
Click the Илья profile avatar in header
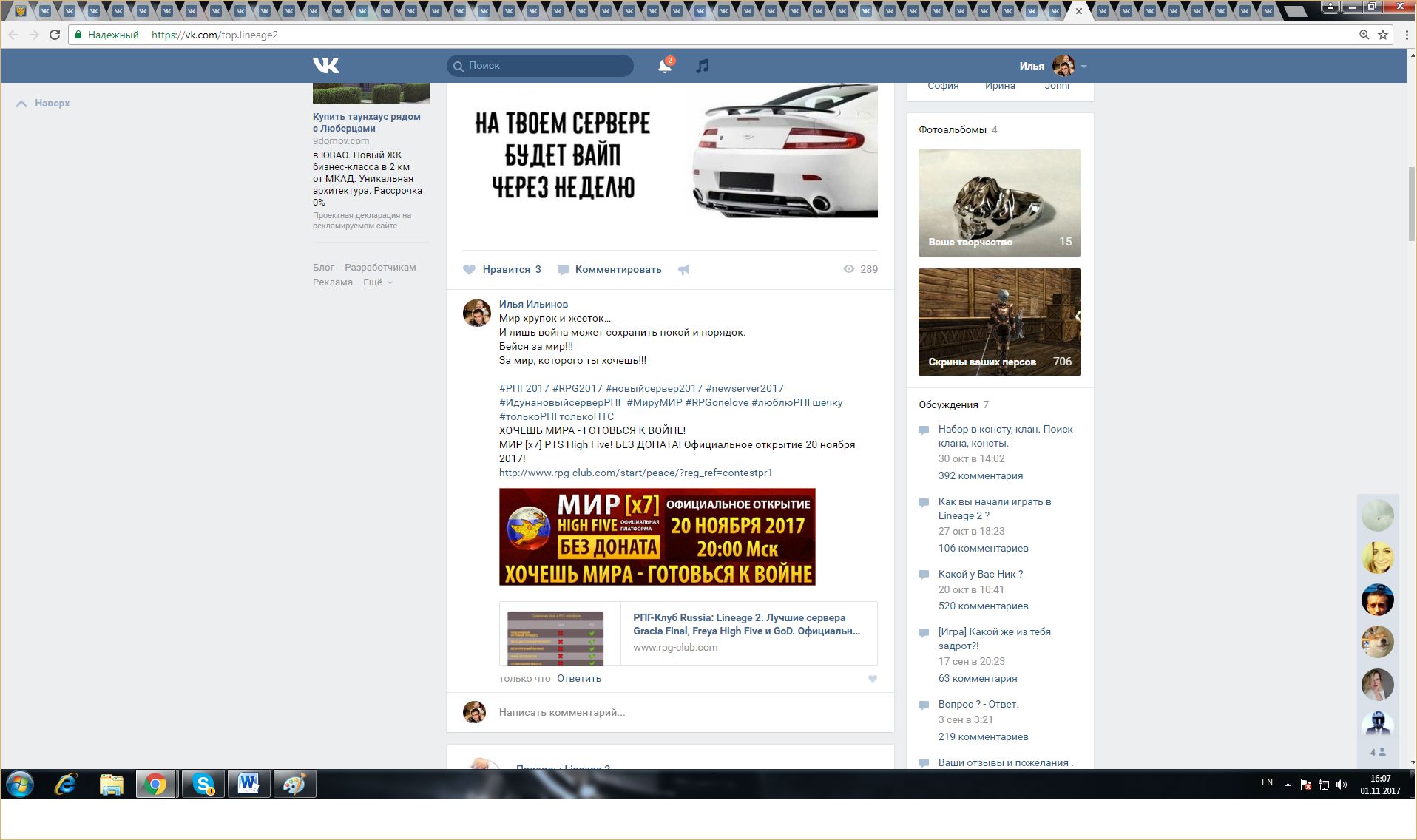tap(1063, 66)
